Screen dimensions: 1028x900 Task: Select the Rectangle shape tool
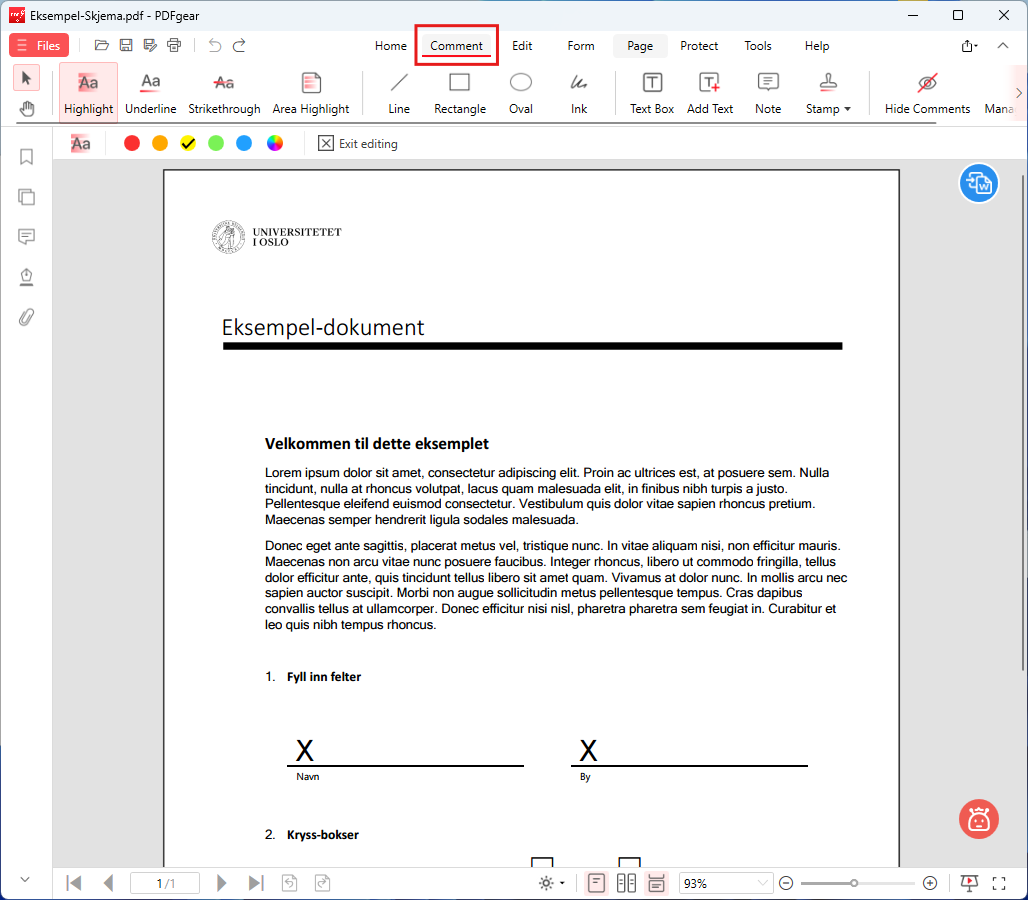click(x=460, y=92)
